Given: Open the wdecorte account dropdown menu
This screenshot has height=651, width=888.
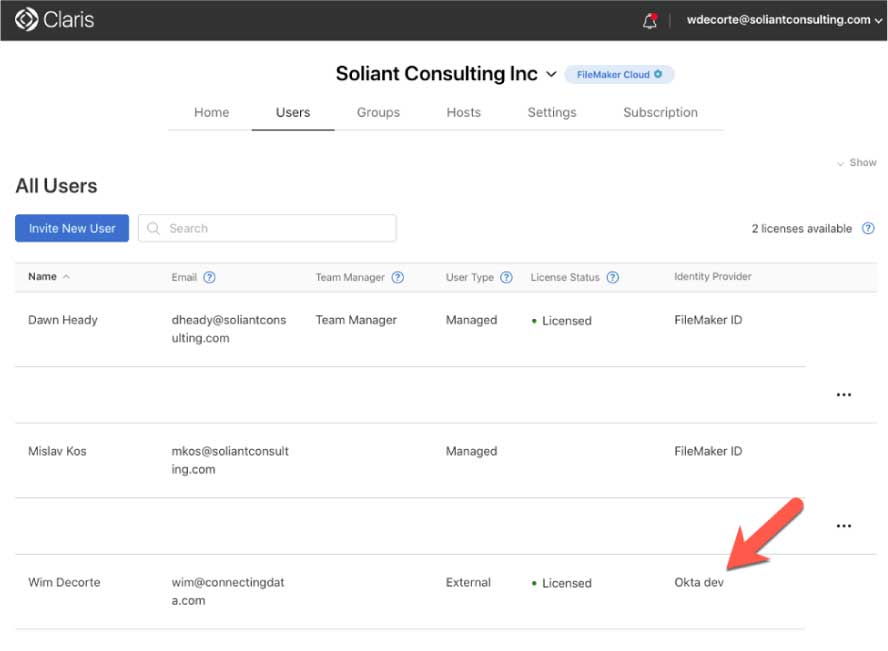Looking at the screenshot, I should coord(784,20).
